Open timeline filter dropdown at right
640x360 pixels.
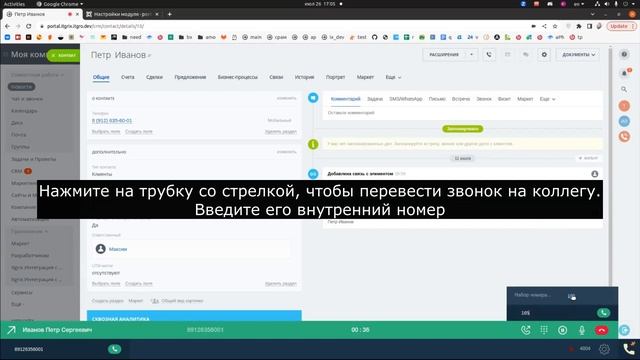coord(588,158)
